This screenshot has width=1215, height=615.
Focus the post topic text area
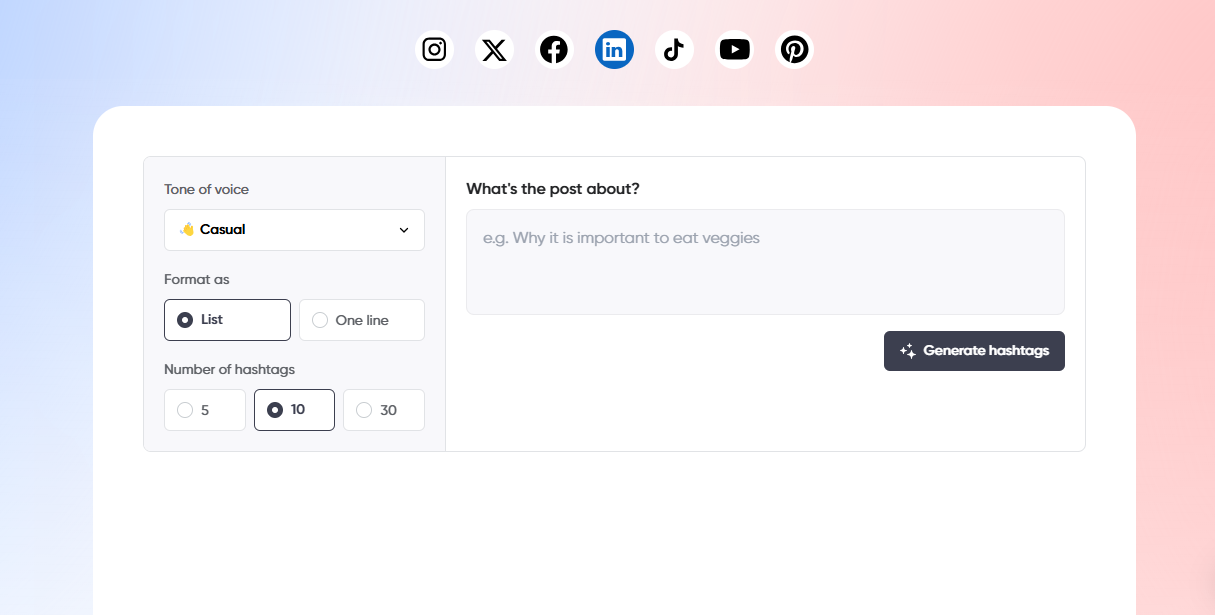[765, 262]
